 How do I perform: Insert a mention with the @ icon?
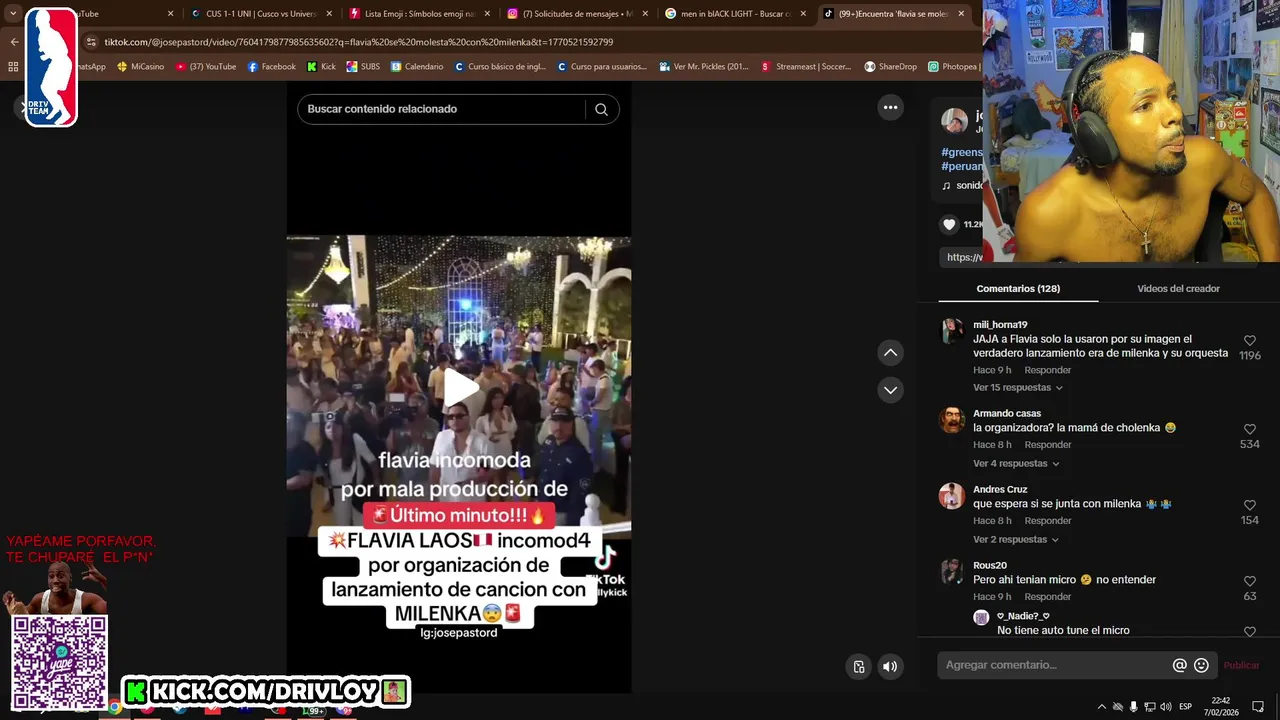(x=1179, y=665)
